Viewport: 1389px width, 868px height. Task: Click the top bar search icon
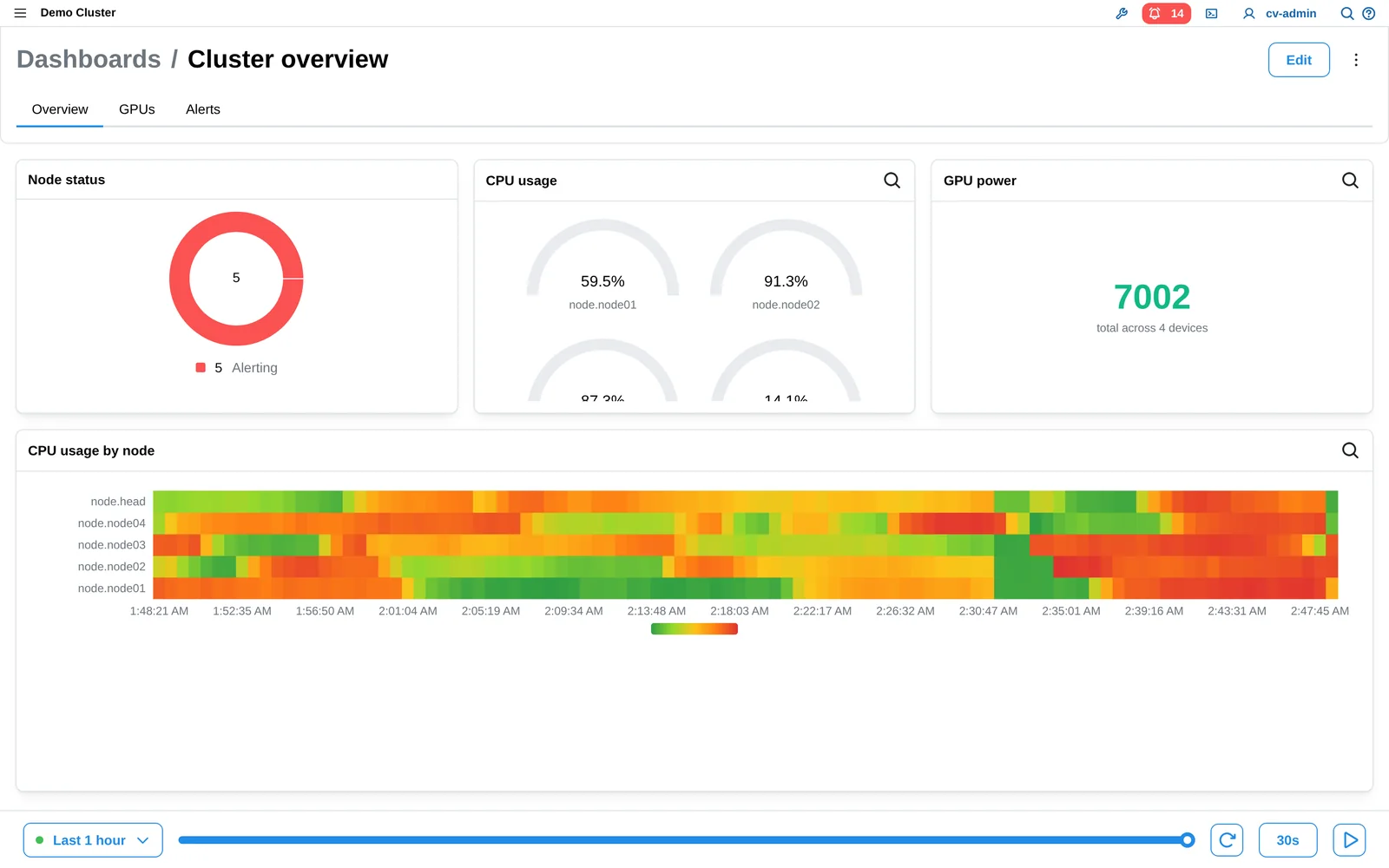coord(1346,13)
